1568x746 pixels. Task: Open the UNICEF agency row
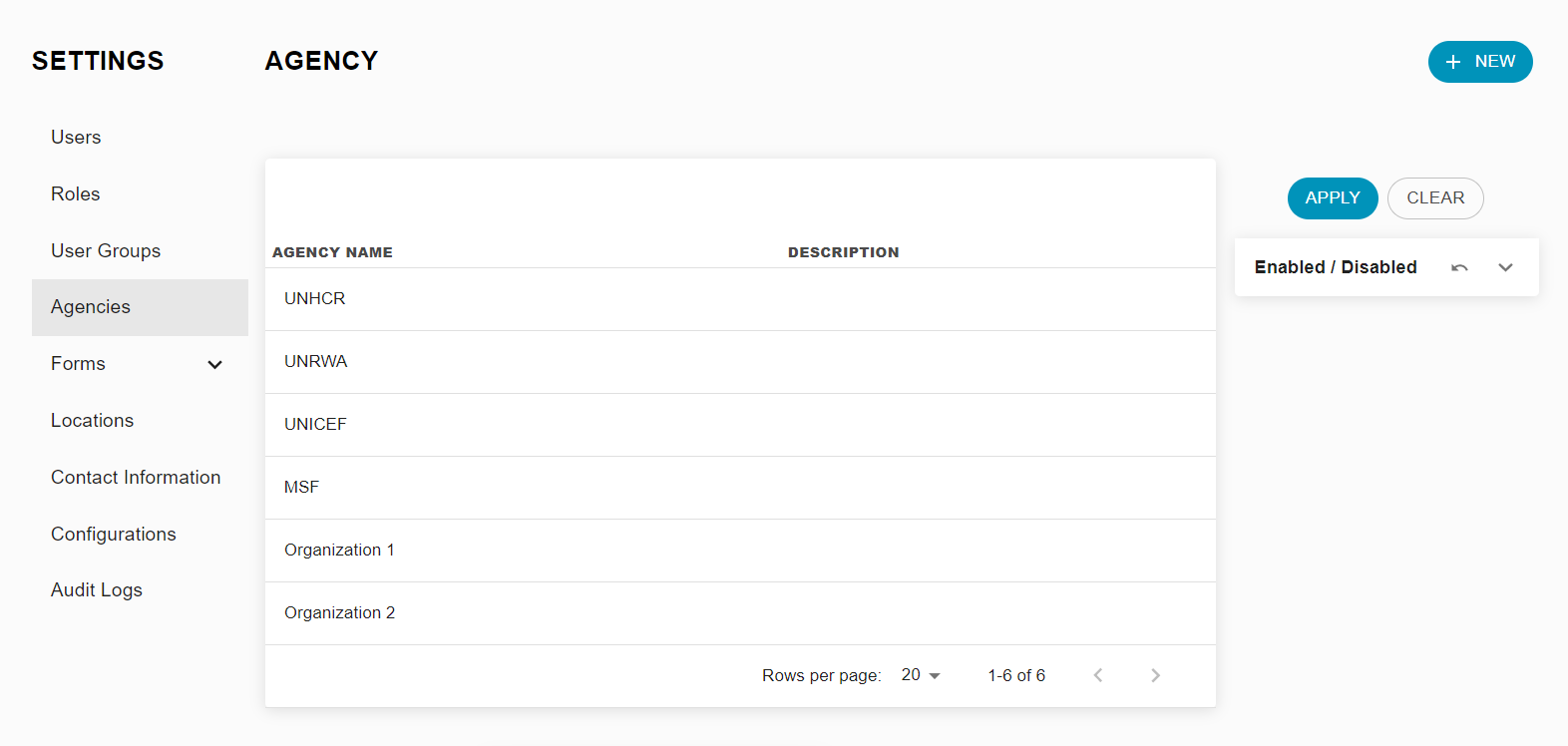point(740,425)
